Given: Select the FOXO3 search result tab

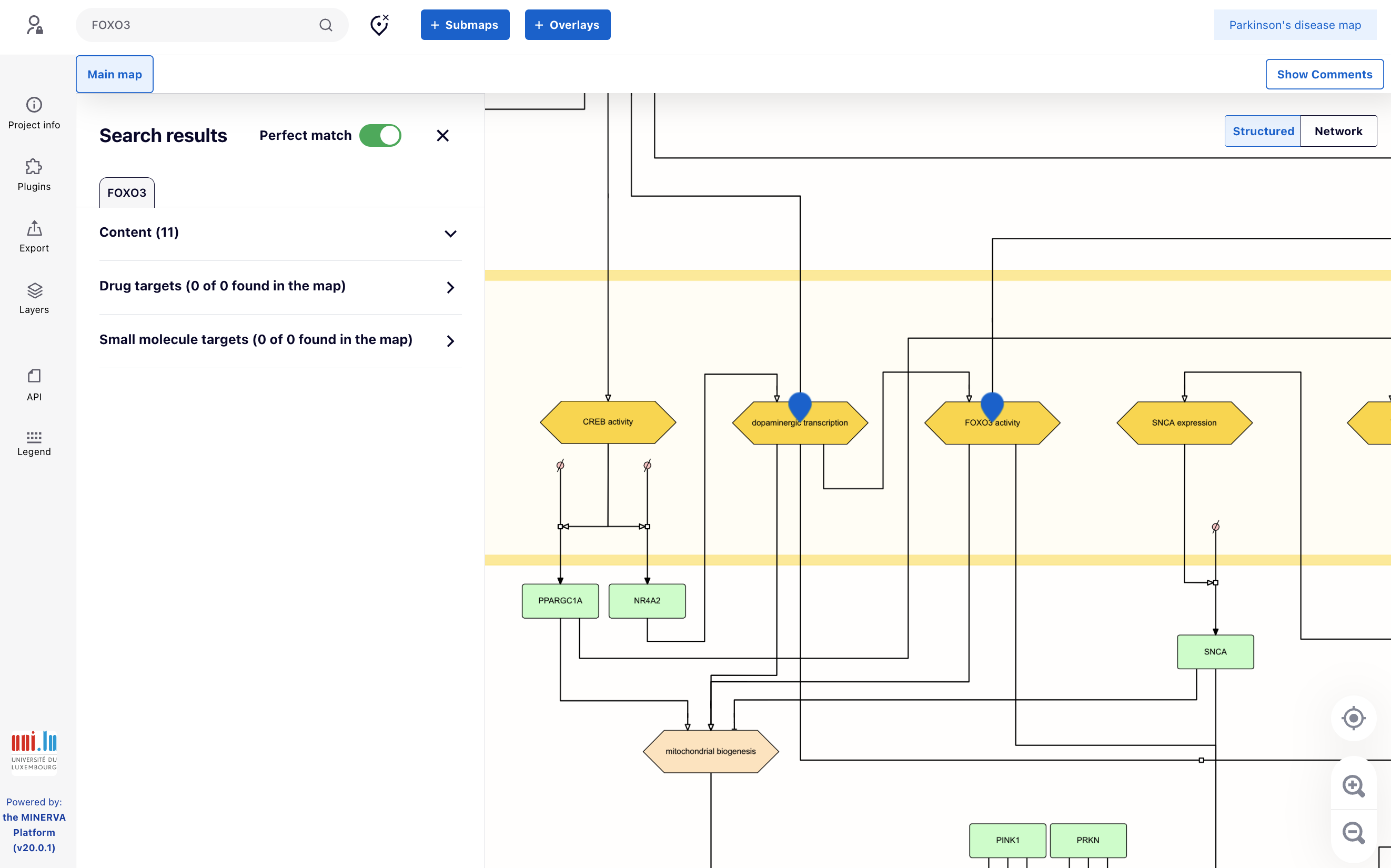Looking at the screenshot, I should coord(126,193).
